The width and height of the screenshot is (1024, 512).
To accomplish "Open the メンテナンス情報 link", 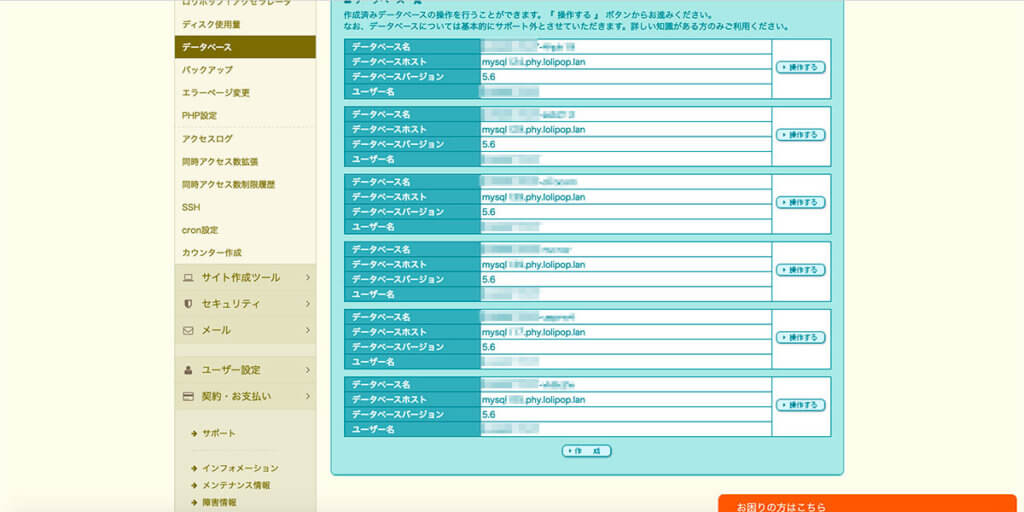I will [x=236, y=485].
